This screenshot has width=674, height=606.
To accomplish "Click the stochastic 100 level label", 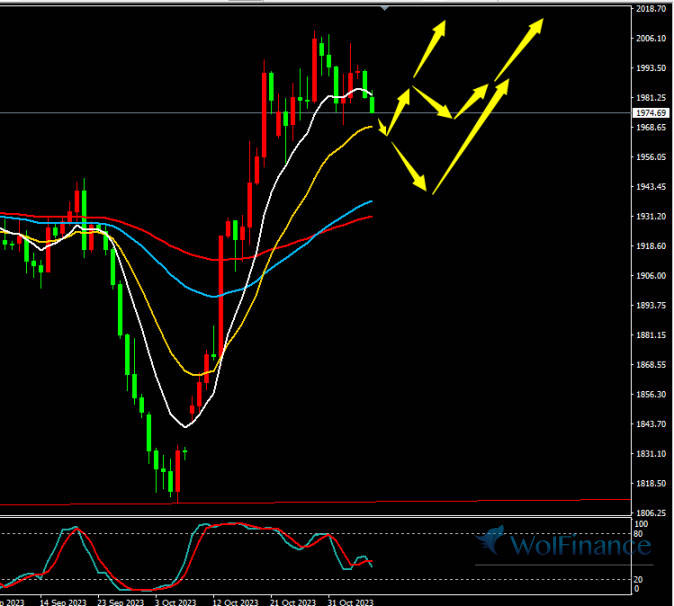I will tap(641, 524).
